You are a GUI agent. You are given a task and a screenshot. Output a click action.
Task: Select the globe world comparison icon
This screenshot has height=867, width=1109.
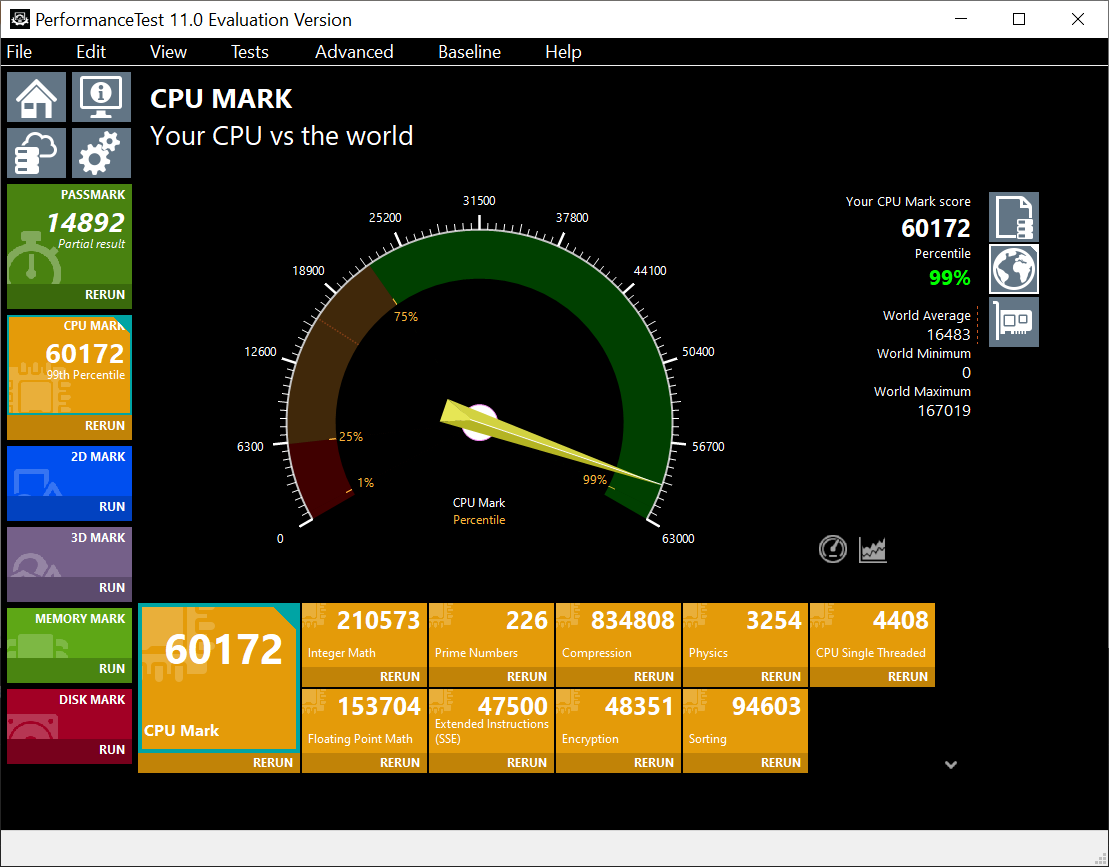point(1014,269)
